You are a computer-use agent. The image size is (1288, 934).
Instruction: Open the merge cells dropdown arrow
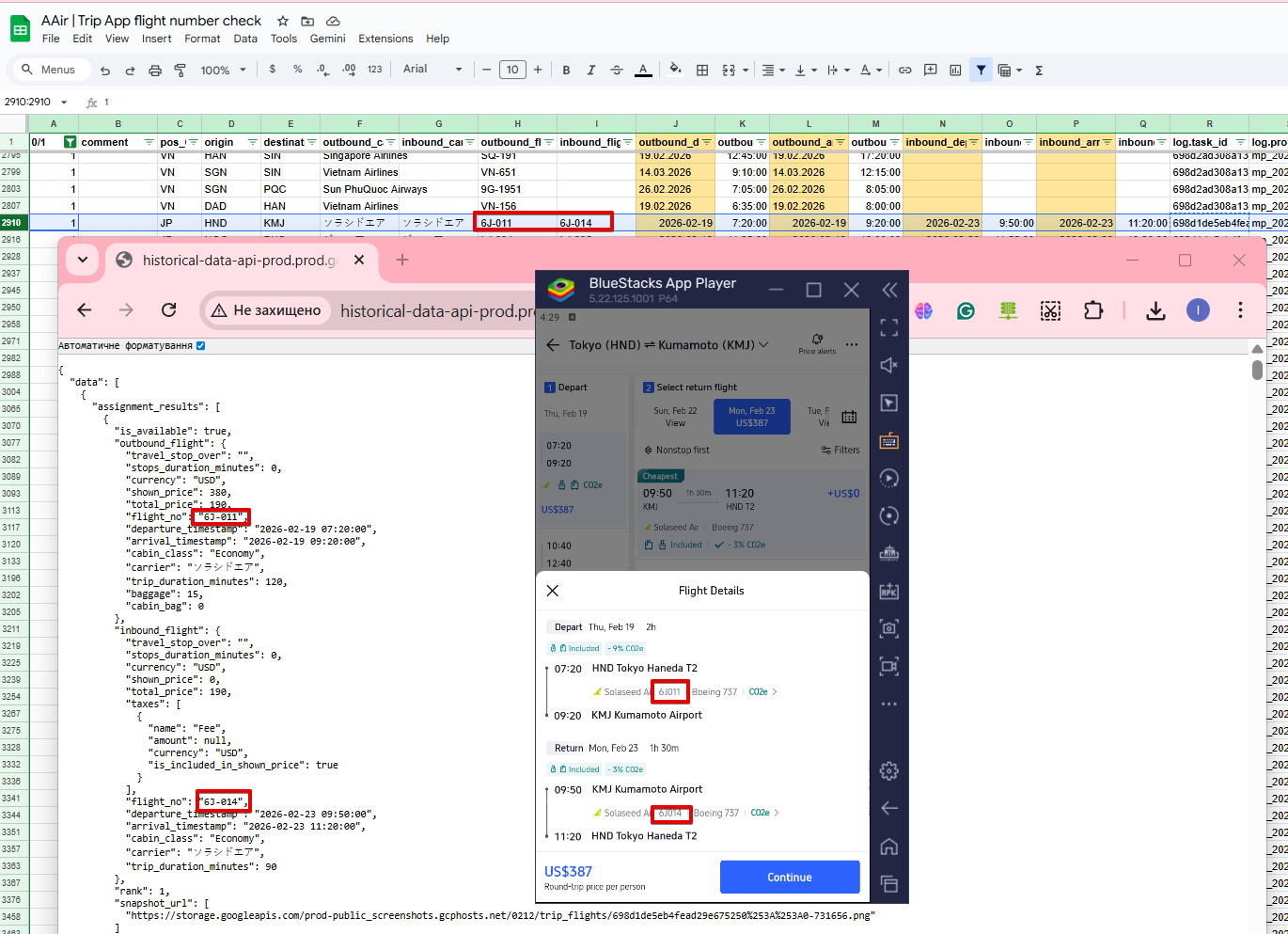pos(746,71)
